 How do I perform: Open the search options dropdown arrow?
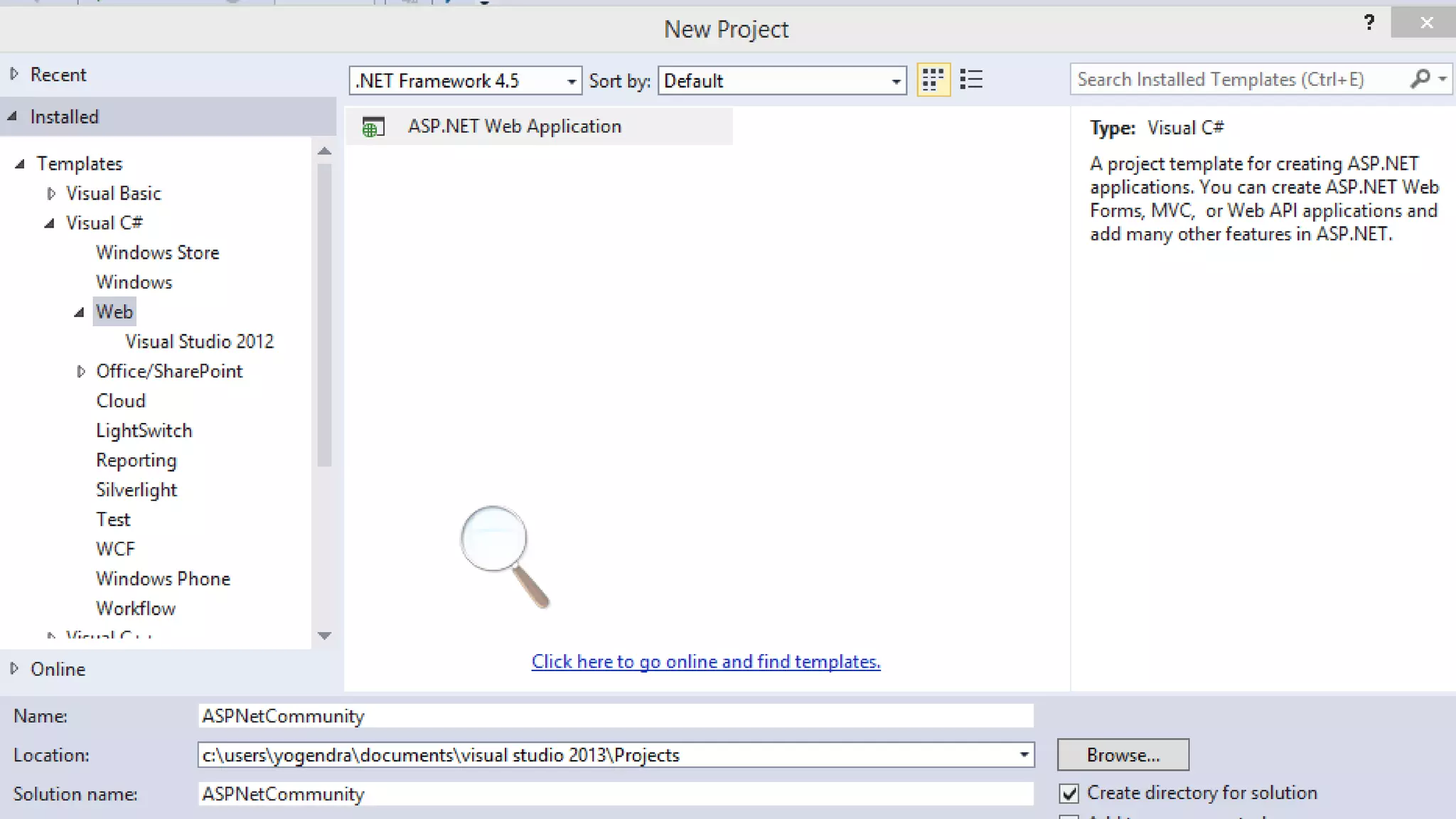point(1442,79)
